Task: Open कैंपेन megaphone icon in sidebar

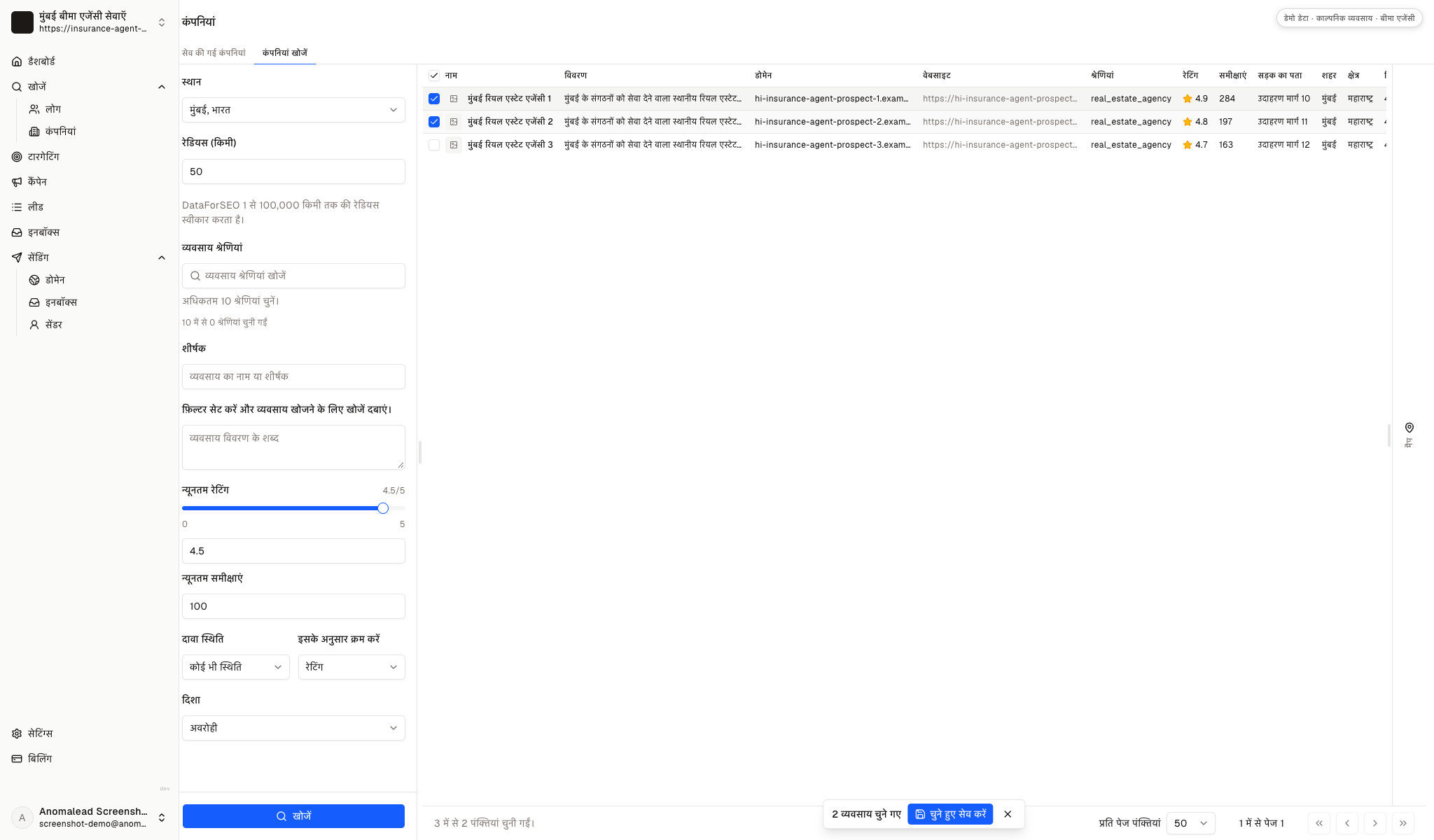Action: pyautogui.click(x=17, y=182)
